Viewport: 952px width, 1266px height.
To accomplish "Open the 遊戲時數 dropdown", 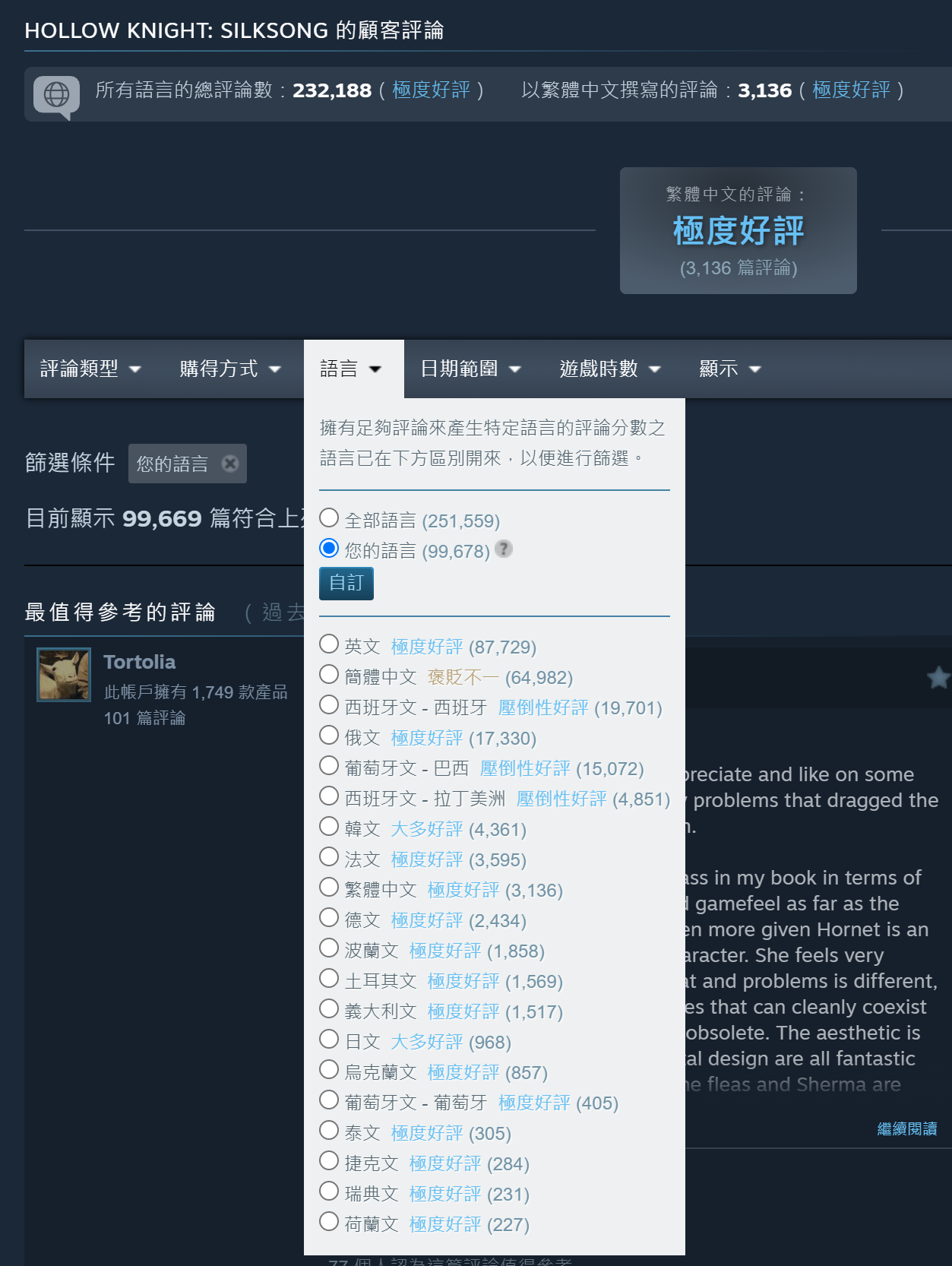I will [x=610, y=369].
